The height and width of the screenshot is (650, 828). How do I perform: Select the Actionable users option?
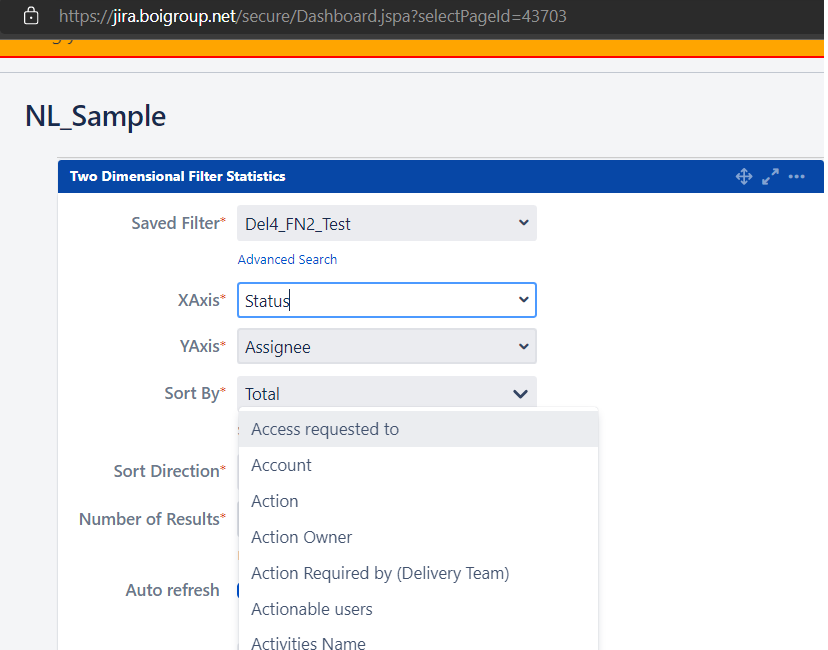418,609
